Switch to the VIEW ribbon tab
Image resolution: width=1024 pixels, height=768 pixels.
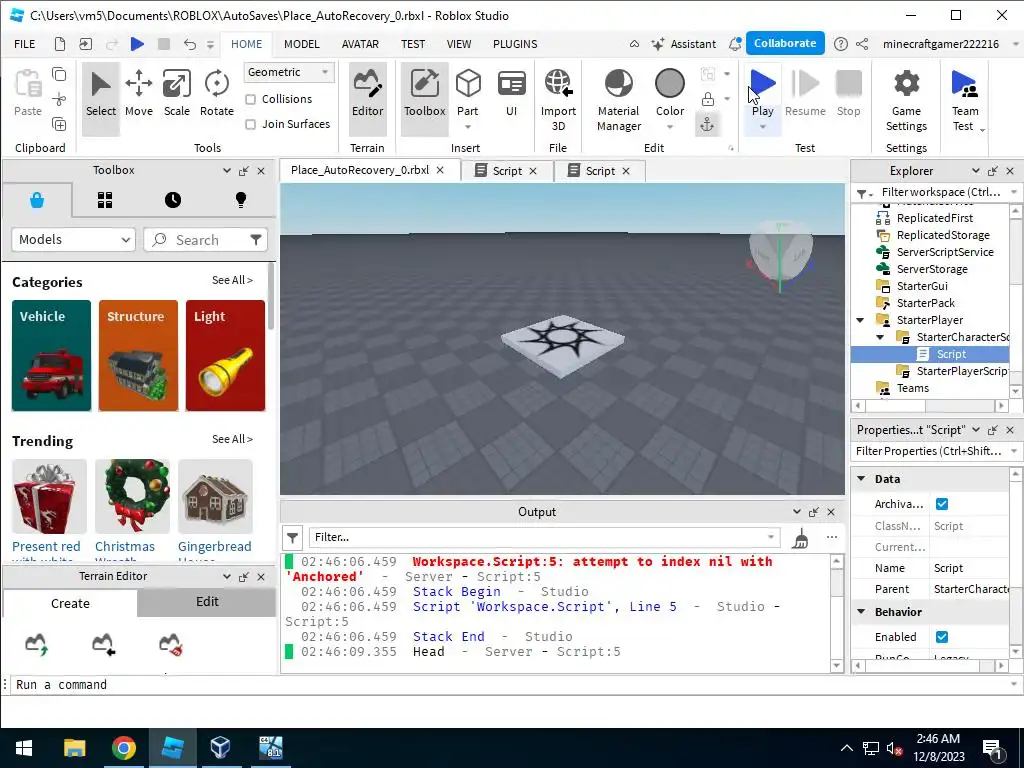[x=459, y=44]
